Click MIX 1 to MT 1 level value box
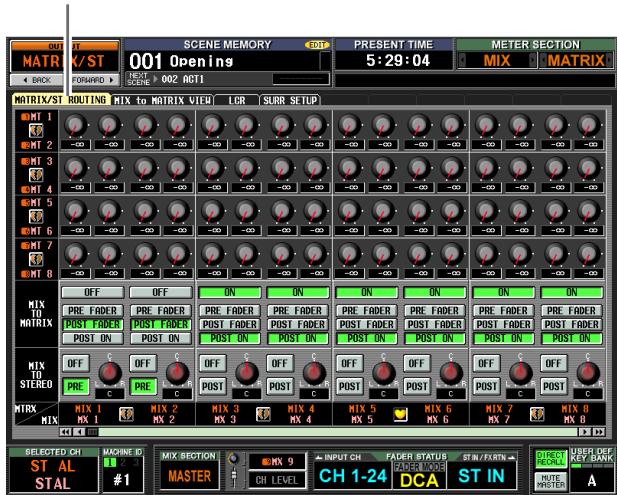 pos(76,144)
